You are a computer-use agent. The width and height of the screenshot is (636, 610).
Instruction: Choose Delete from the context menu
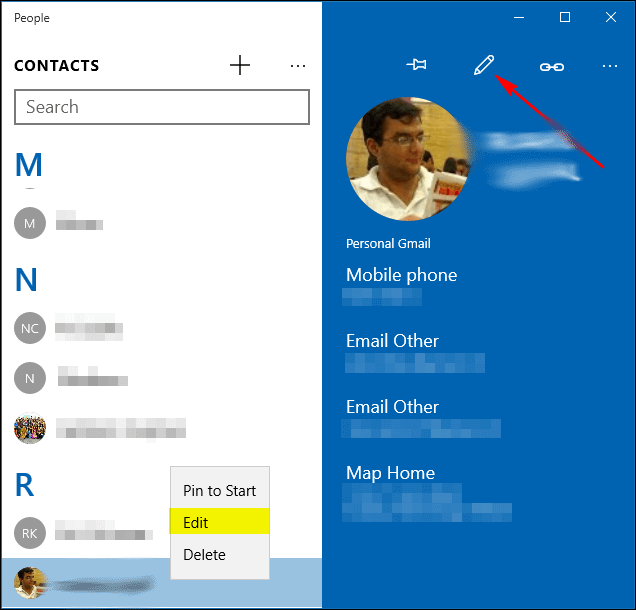pos(219,554)
